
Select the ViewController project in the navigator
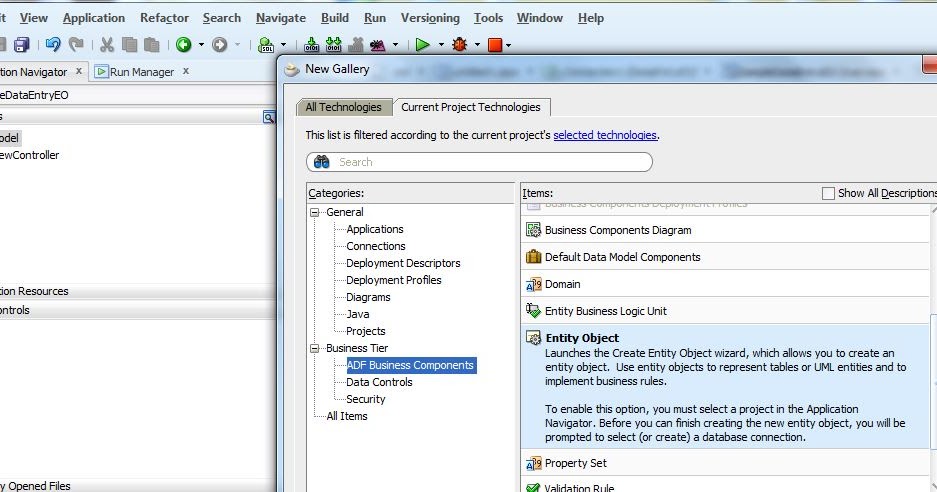[x=29, y=155]
